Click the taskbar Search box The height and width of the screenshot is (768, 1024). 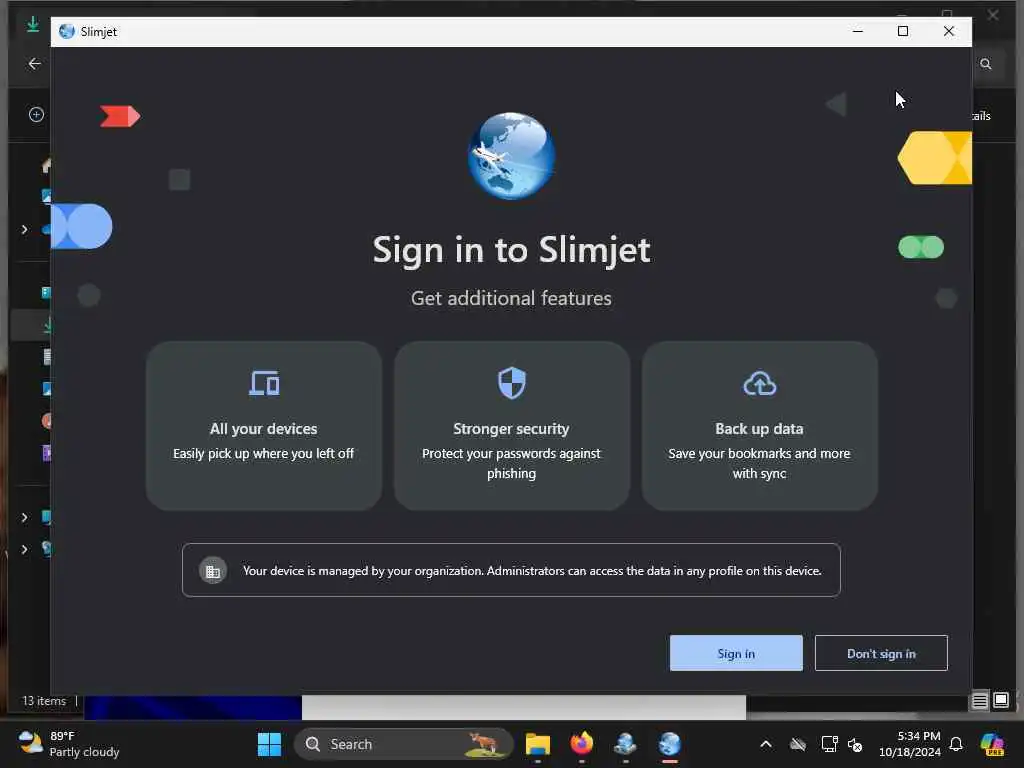(404, 744)
